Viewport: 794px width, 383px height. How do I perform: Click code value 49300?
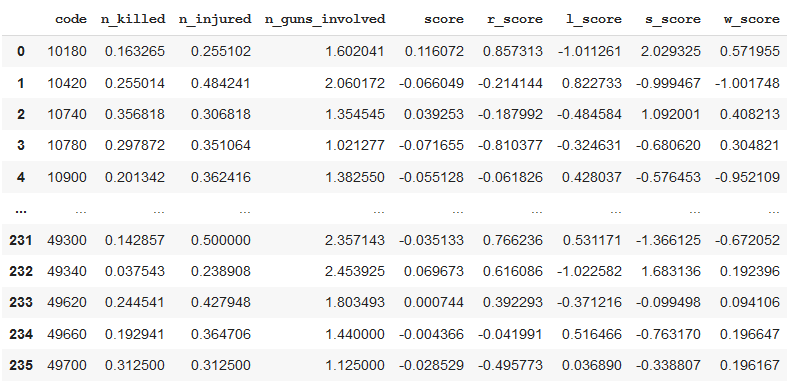67,240
